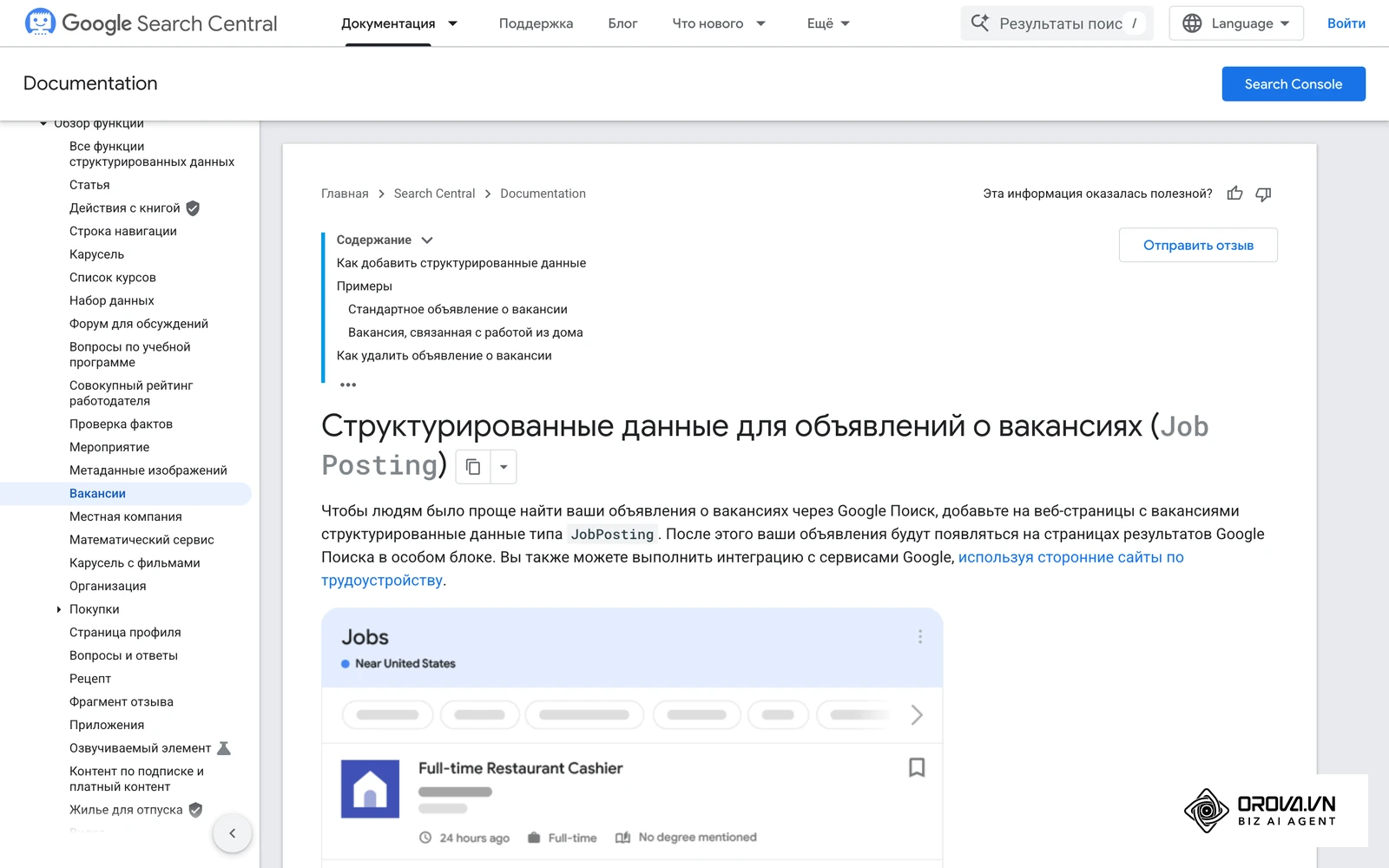
Task: Expand the Ещё menu
Action: pyautogui.click(x=828, y=23)
